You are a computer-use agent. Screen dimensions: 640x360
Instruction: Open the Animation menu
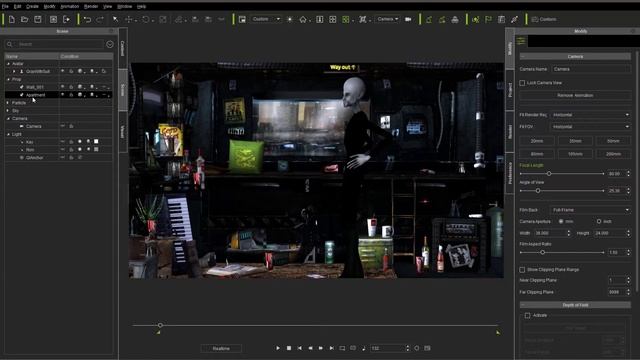pyautogui.click(x=69, y=7)
